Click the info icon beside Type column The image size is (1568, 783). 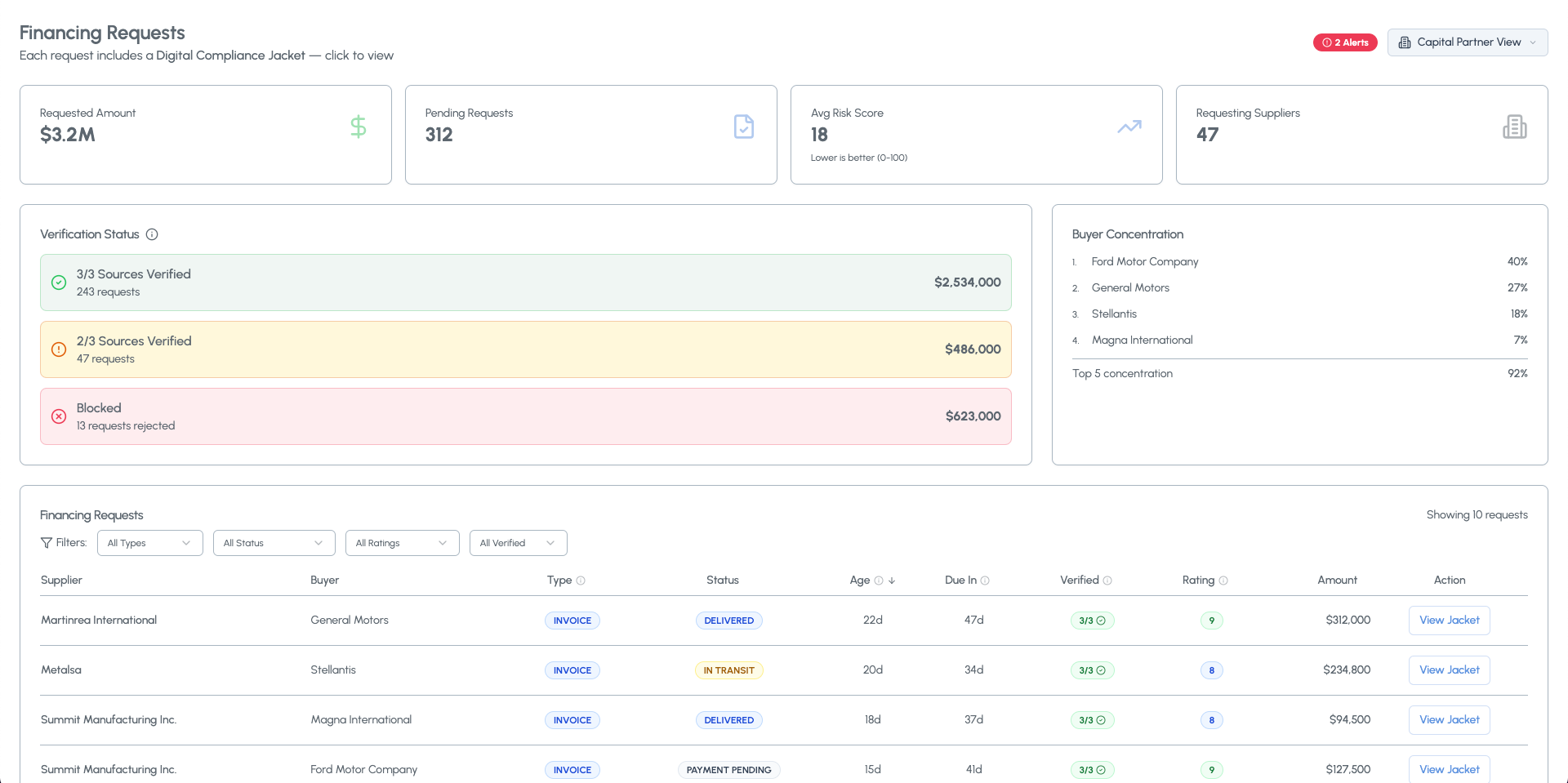click(581, 581)
